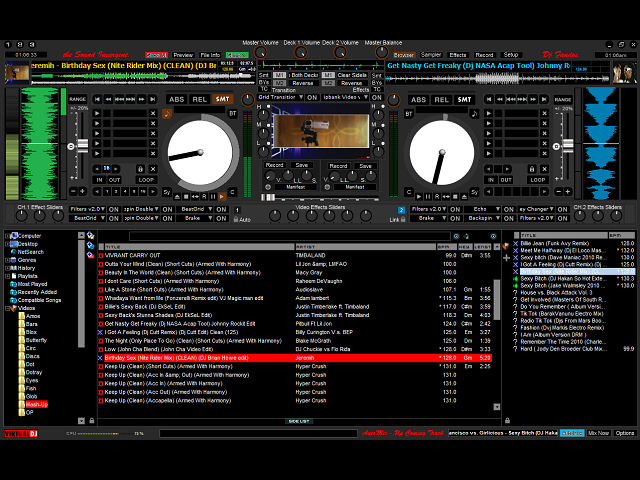Click the blue add virtual folder icon

click(x=91, y=245)
